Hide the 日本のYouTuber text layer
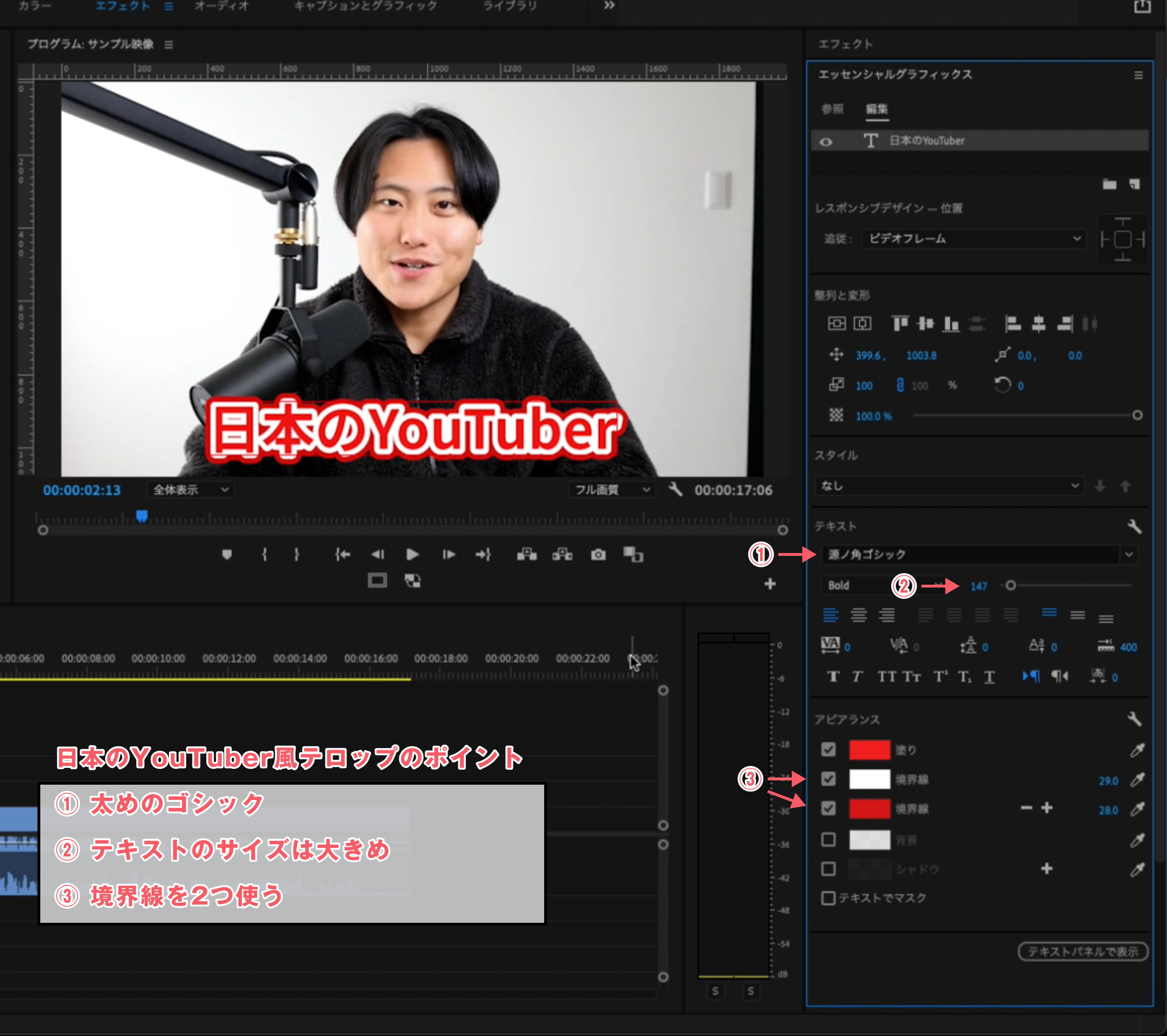Image resolution: width=1167 pixels, height=1036 pixels. [x=825, y=141]
